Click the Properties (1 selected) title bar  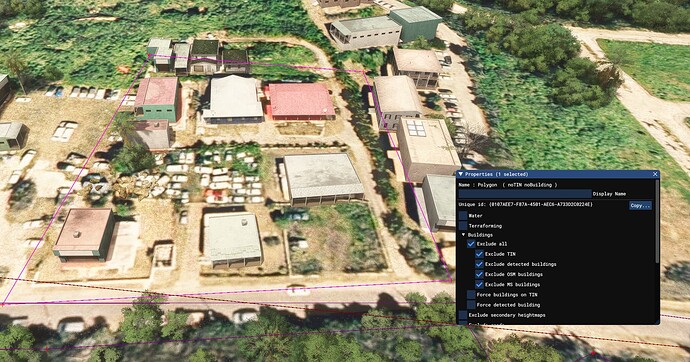558,174
